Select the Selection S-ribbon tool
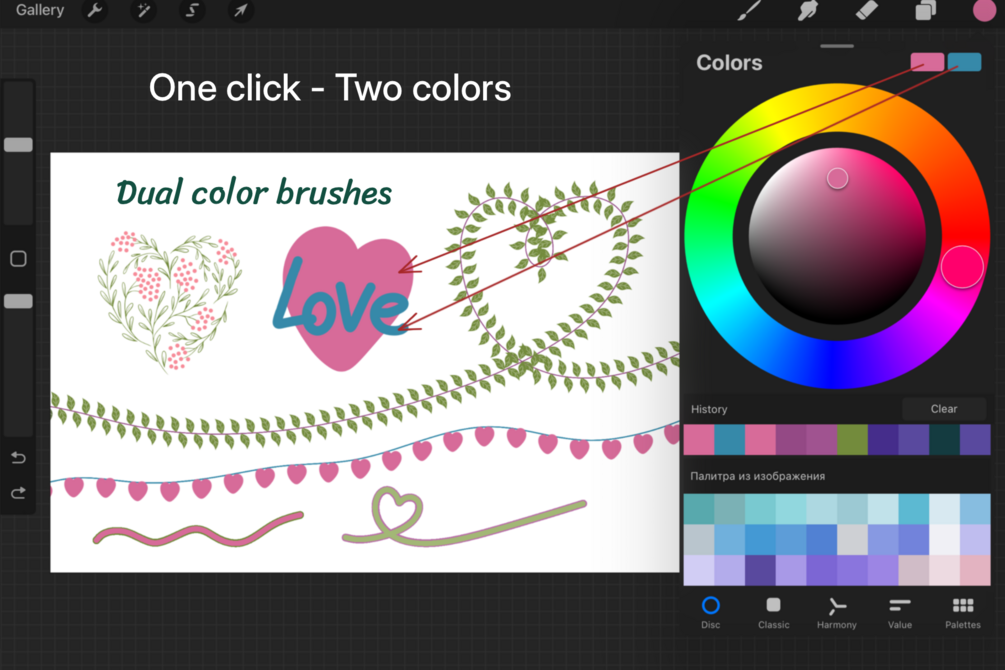 (x=192, y=11)
